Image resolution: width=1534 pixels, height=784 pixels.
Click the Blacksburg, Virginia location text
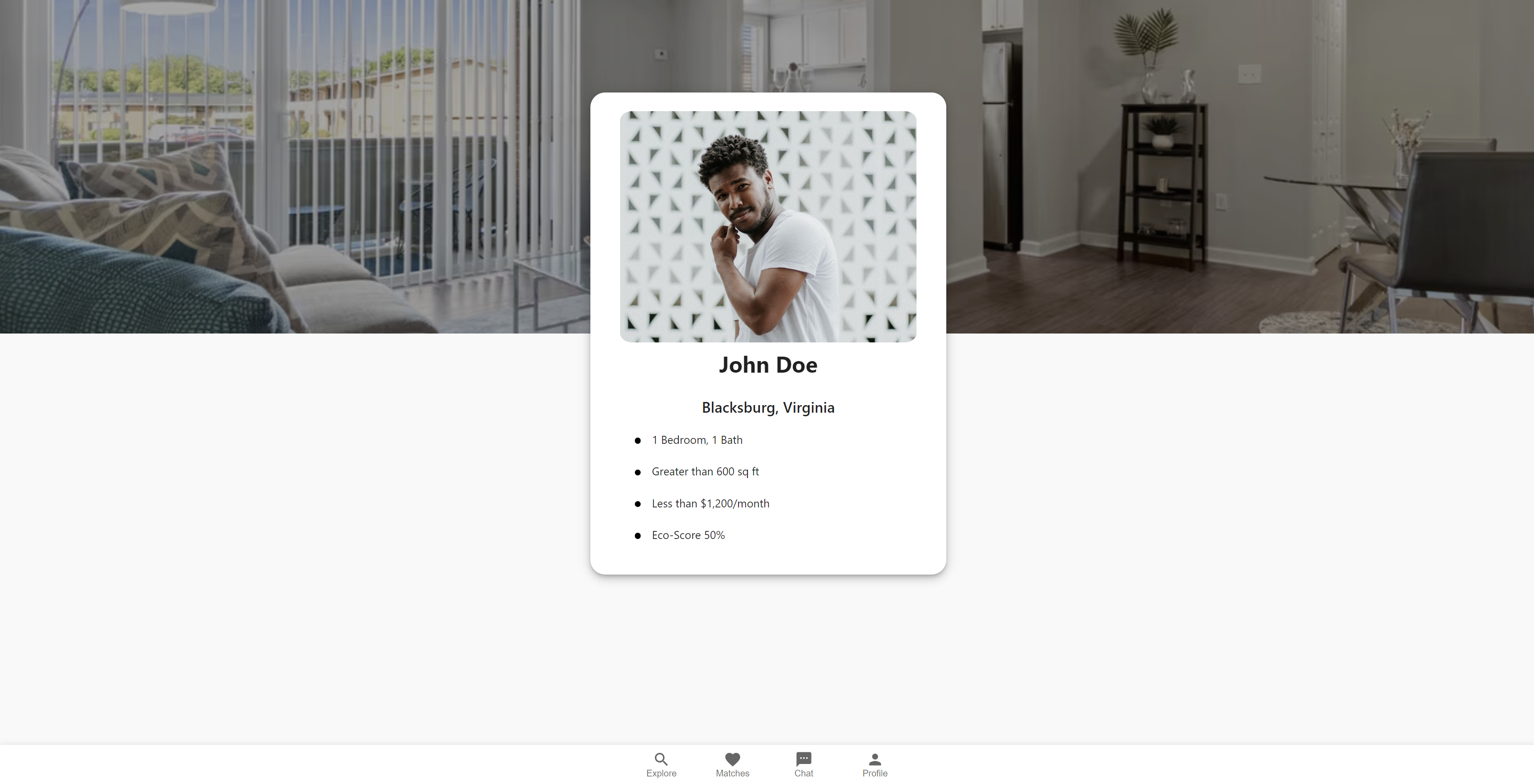767,408
